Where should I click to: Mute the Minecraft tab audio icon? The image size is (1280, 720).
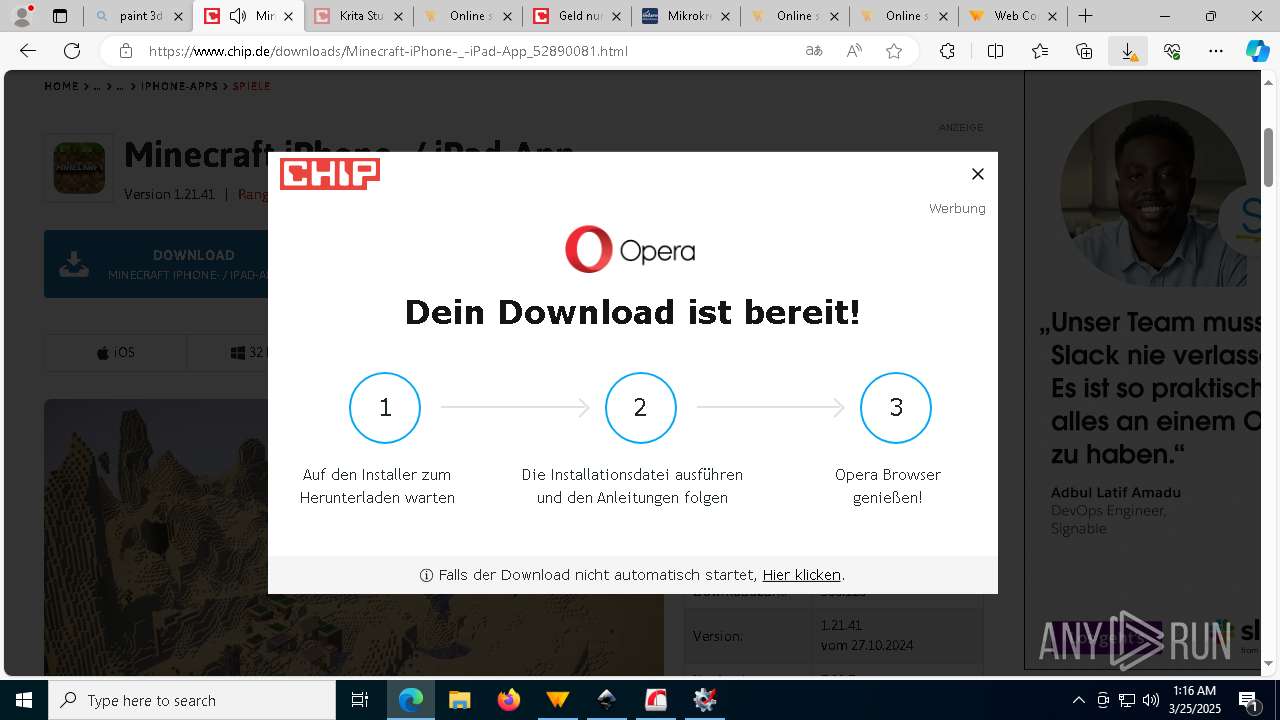[x=238, y=16]
